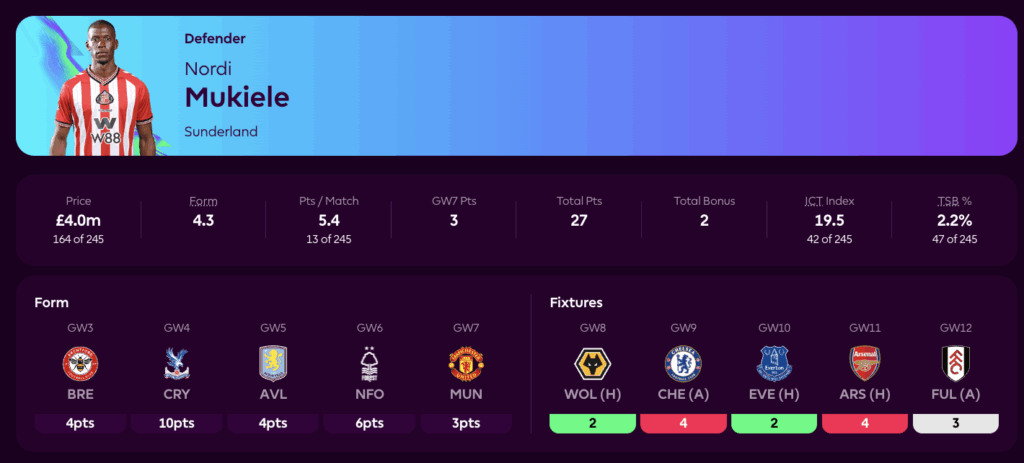Select the Fulham badge for GW12

[x=956, y=363]
